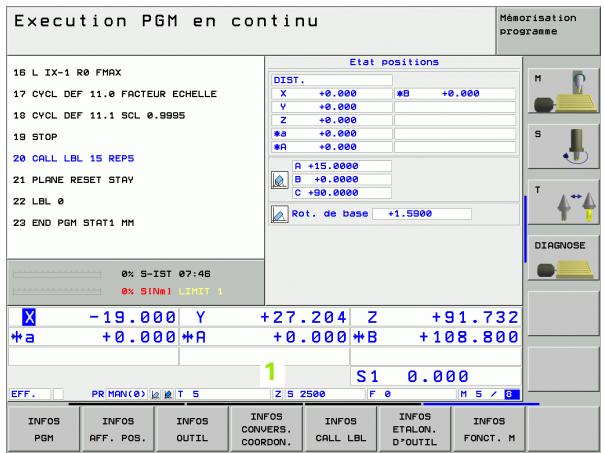
Task: Open INFOS OUTIL softkey
Action: pyautogui.click(x=192, y=429)
